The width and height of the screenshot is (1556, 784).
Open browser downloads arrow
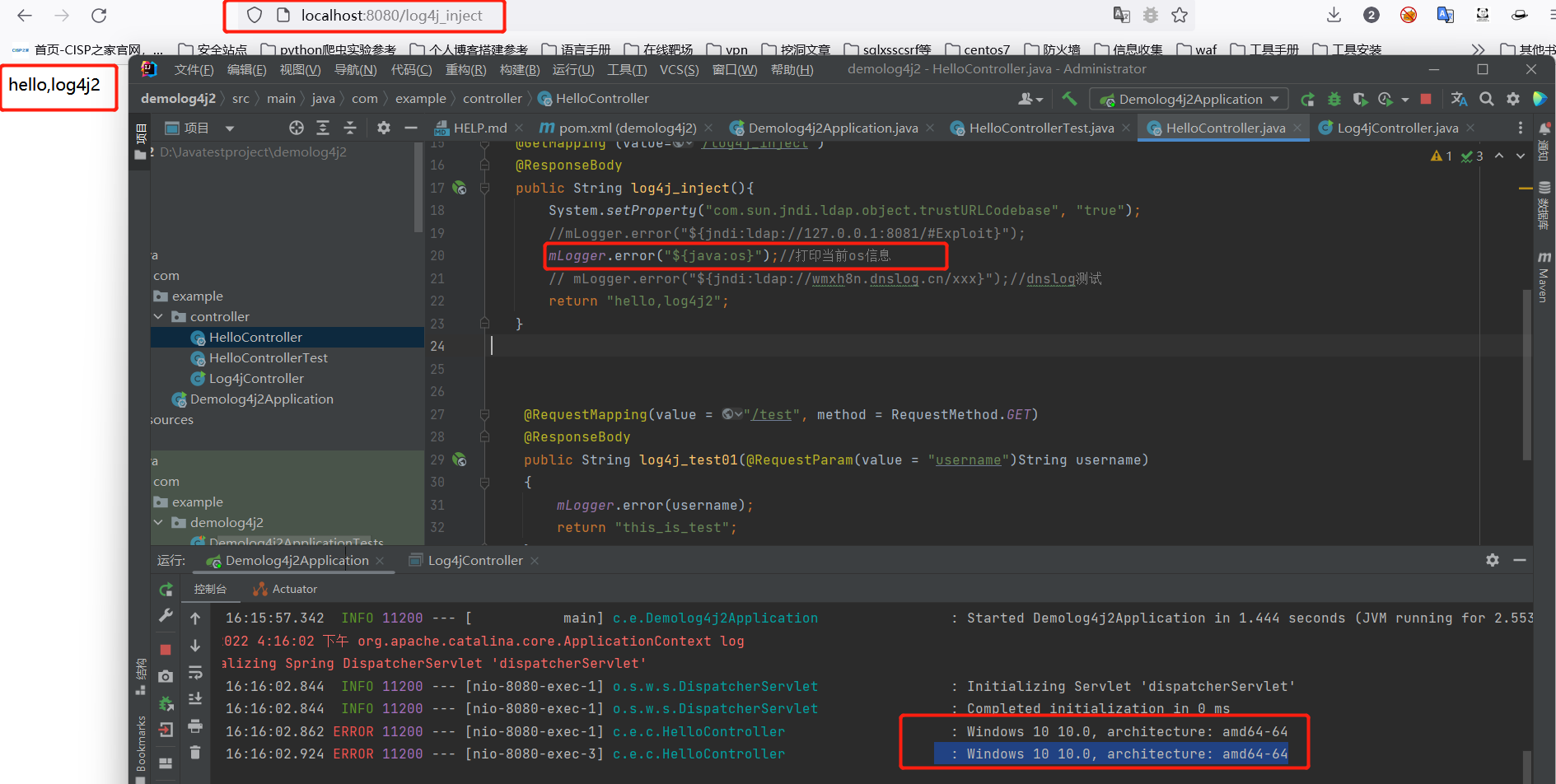[1334, 15]
